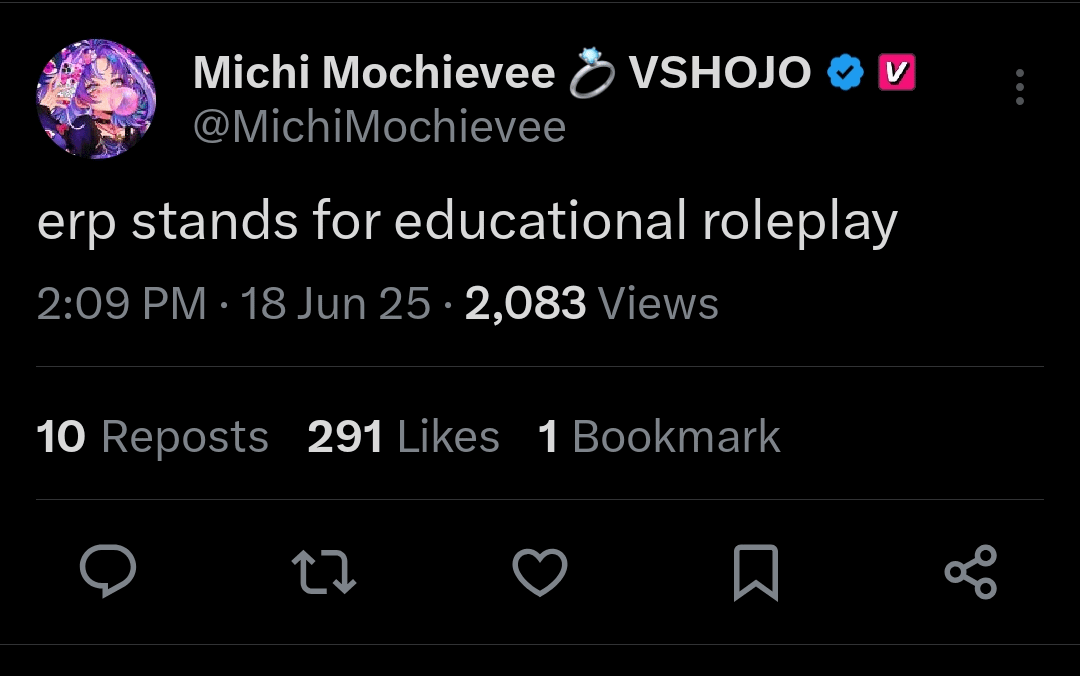Viewport: 1080px width, 676px height.
Task: Click the ring emoji in the name
Action: coord(592,72)
